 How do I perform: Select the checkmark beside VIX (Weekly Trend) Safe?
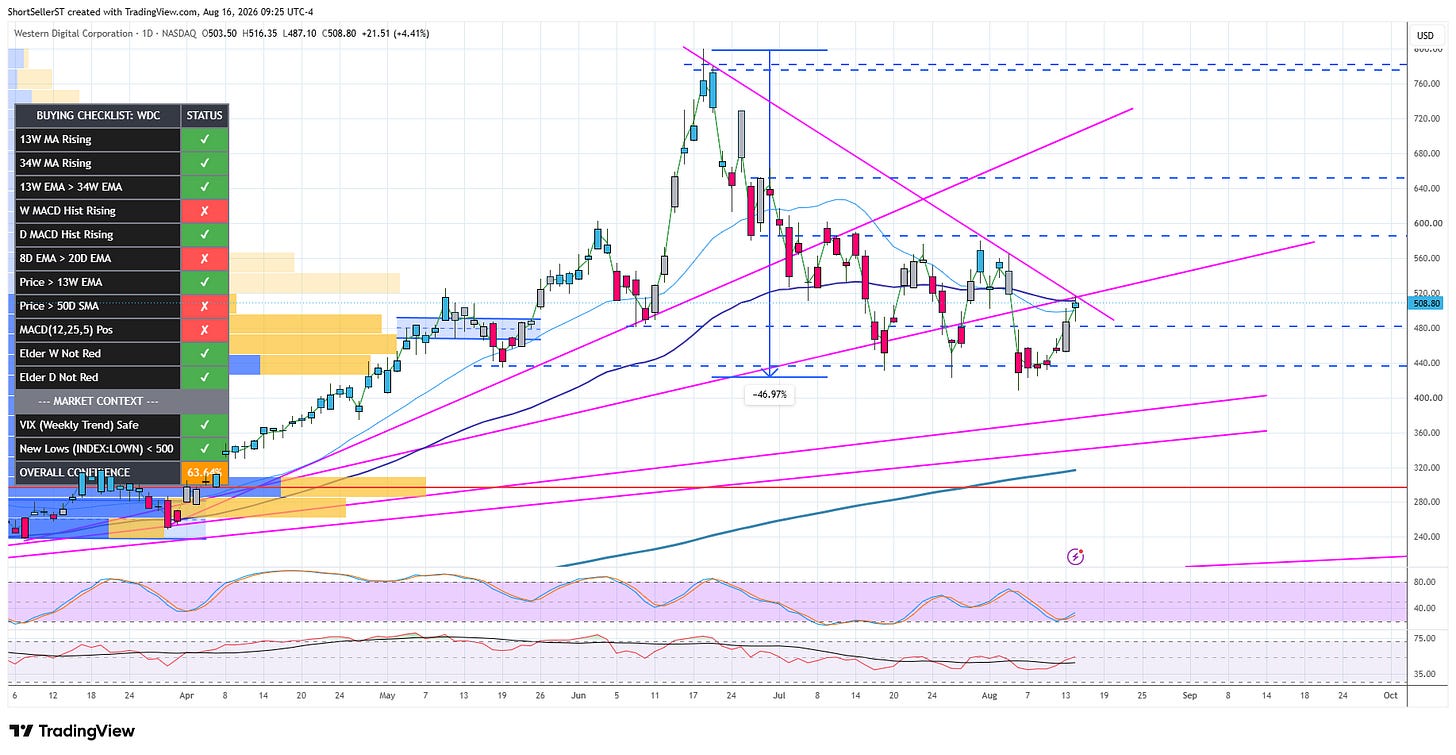tap(205, 425)
